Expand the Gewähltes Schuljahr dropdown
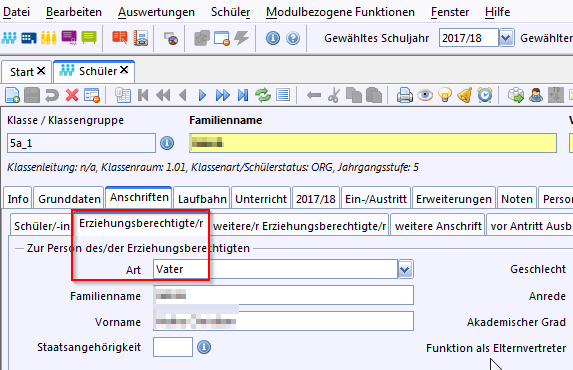 506,38
